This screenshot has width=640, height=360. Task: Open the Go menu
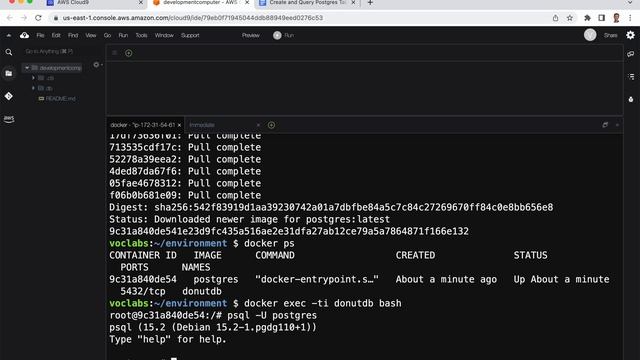[x=107, y=36]
